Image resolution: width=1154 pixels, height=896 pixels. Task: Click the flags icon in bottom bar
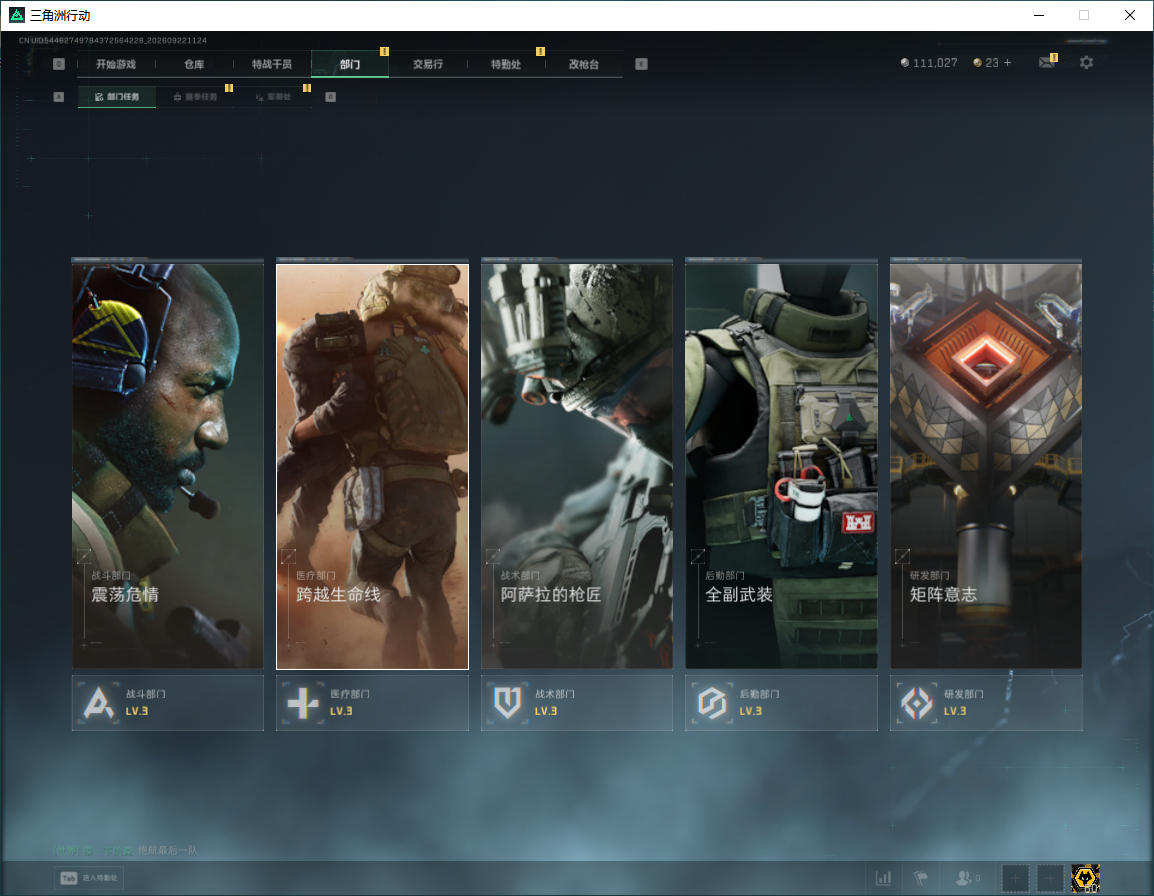921,878
